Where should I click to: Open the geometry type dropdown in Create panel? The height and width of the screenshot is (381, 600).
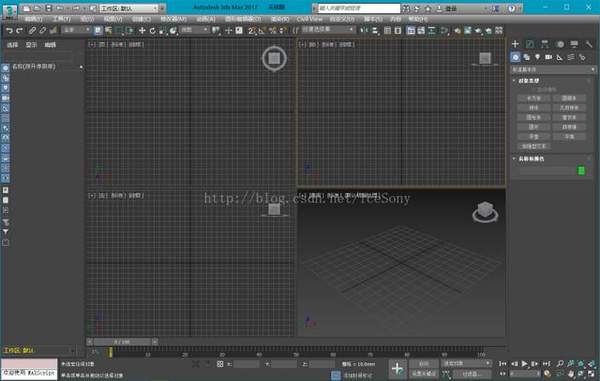pos(553,70)
